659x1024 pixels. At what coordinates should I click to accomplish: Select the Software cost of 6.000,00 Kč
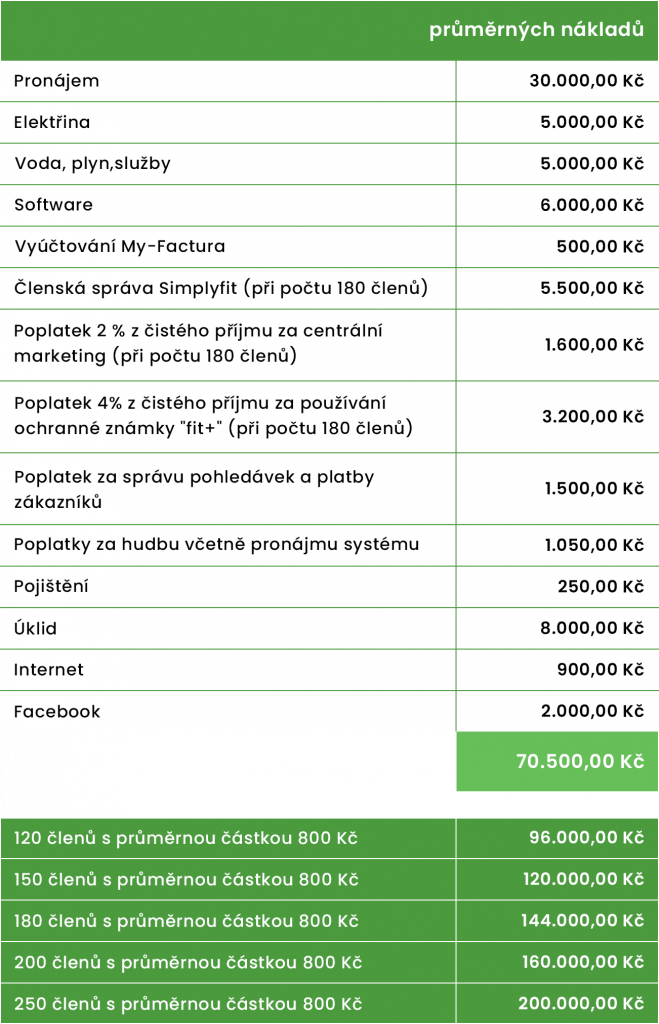coord(592,205)
